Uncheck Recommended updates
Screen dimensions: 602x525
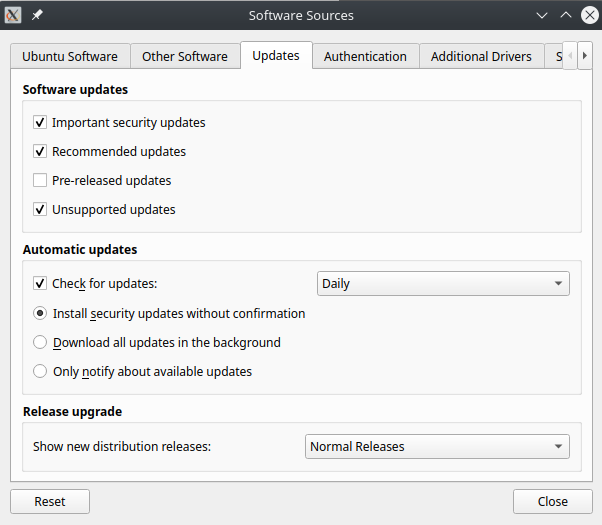tap(40, 152)
